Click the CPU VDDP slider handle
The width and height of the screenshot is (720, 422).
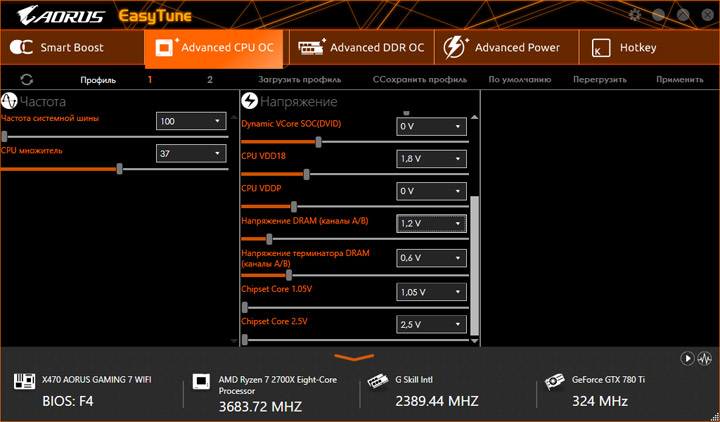pyautogui.click(x=294, y=207)
